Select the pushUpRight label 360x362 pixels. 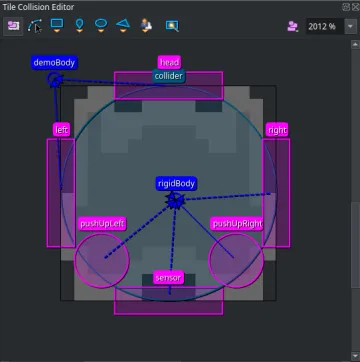pyautogui.click(x=237, y=223)
